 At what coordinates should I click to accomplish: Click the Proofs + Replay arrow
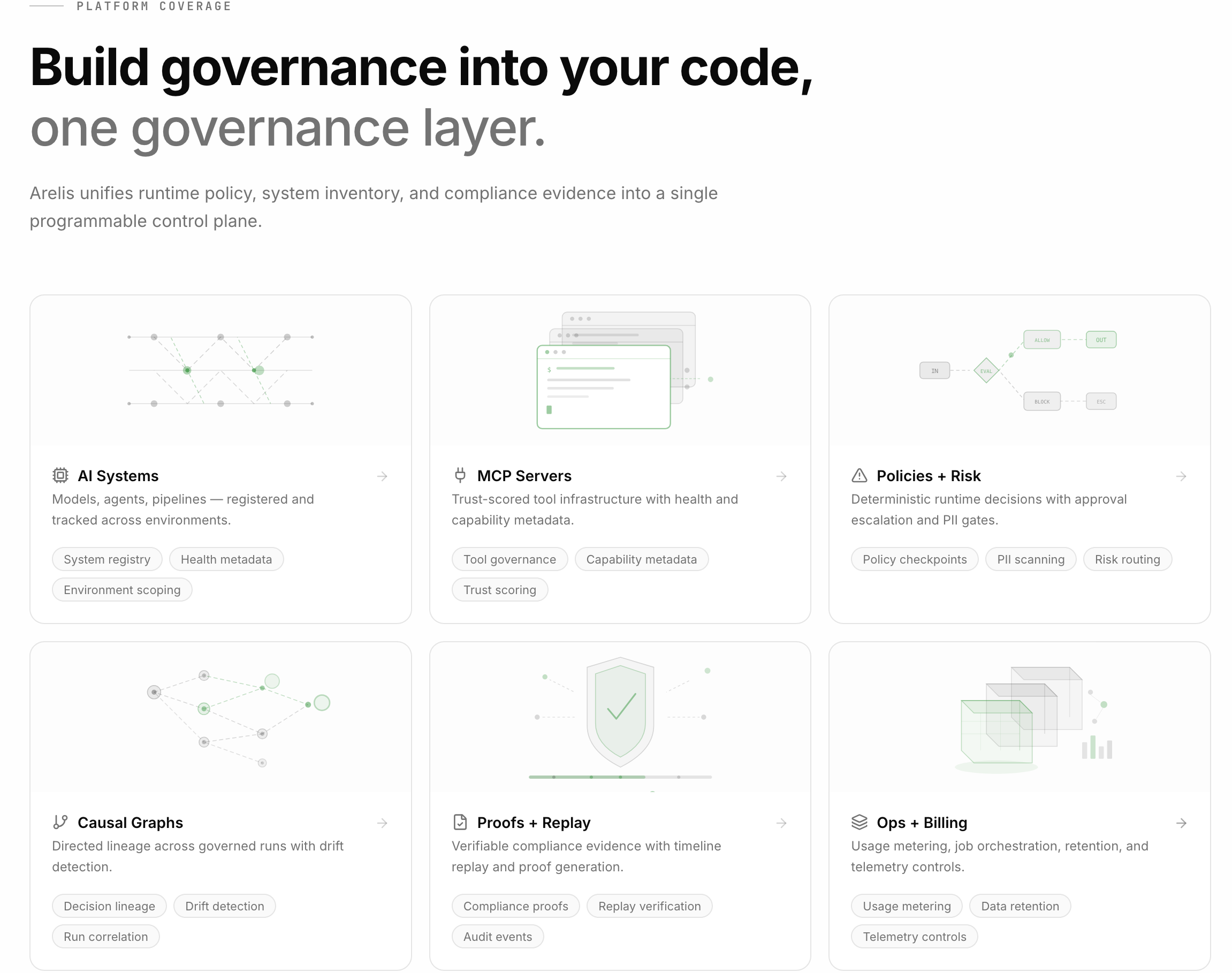[x=781, y=823]
